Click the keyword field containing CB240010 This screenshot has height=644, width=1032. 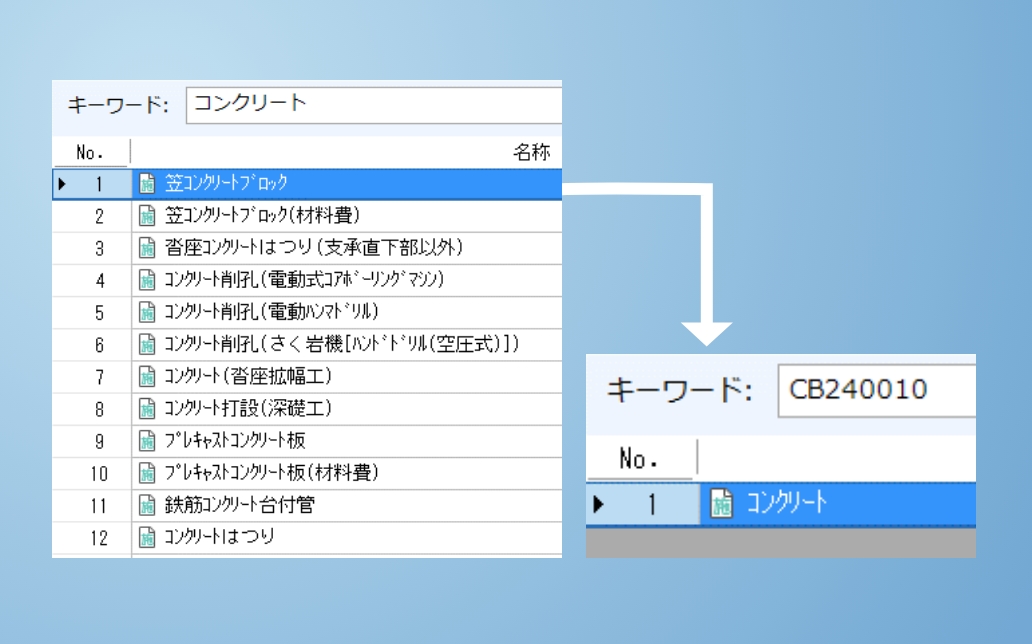tap(875, 390)
